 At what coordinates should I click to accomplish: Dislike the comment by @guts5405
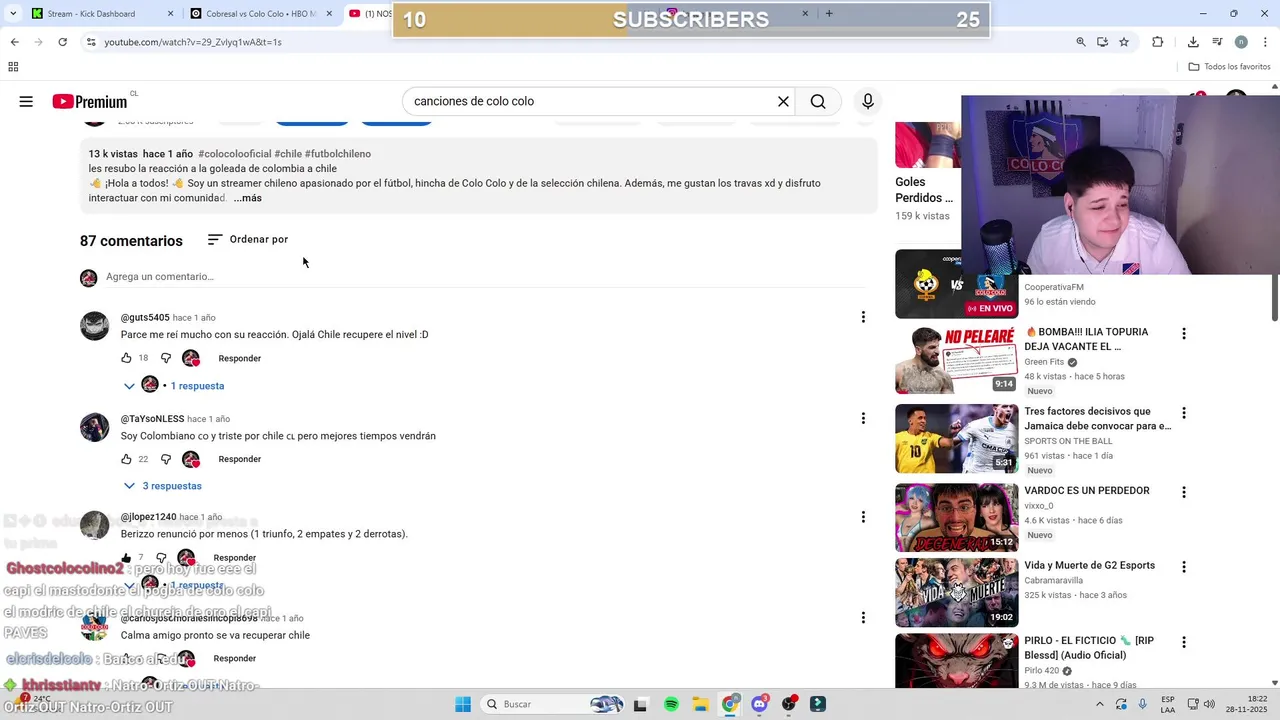pyautogui.click(x=166, y=358)
